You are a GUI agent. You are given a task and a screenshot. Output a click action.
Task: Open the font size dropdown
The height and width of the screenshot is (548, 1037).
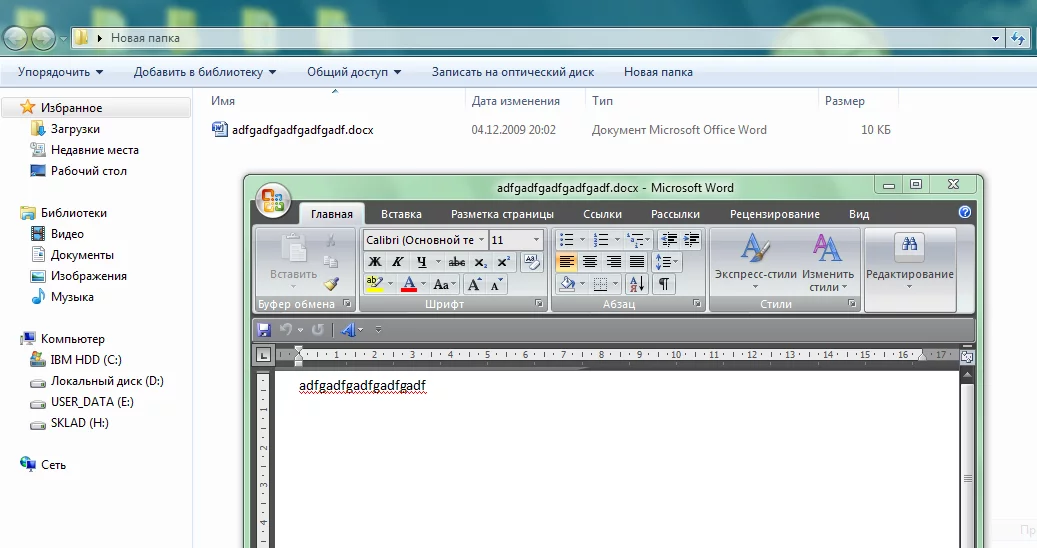[537, 240]
